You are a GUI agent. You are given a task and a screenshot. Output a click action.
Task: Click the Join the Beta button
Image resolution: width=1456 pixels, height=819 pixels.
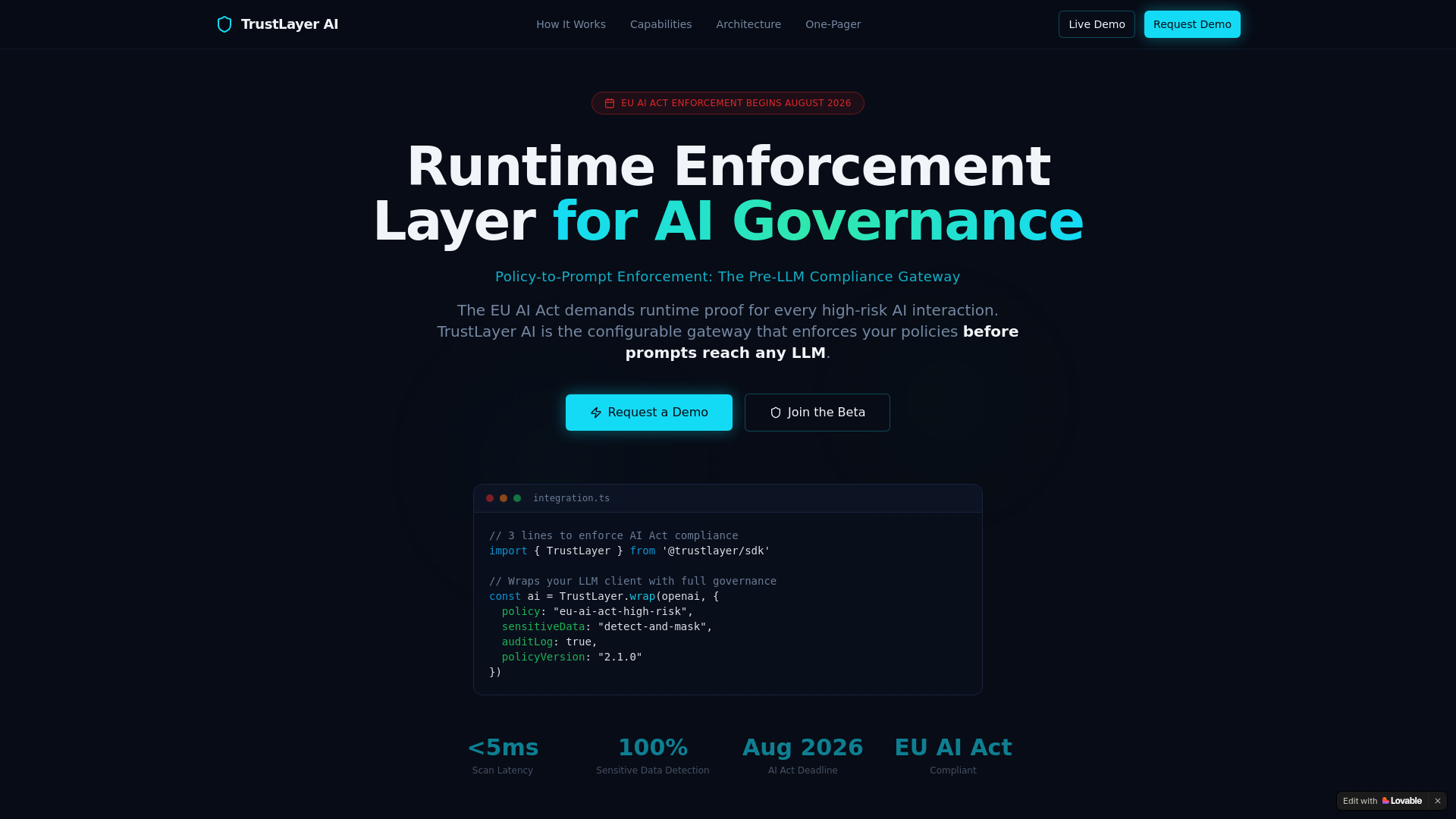click(x=817, y=413)
